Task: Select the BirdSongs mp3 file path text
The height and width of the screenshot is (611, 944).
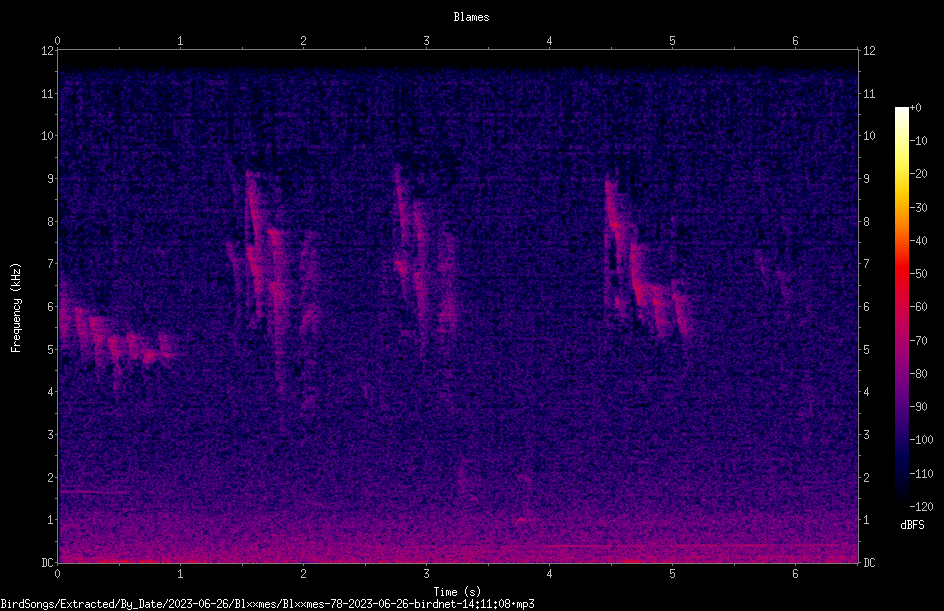Action: coord(267,604)
